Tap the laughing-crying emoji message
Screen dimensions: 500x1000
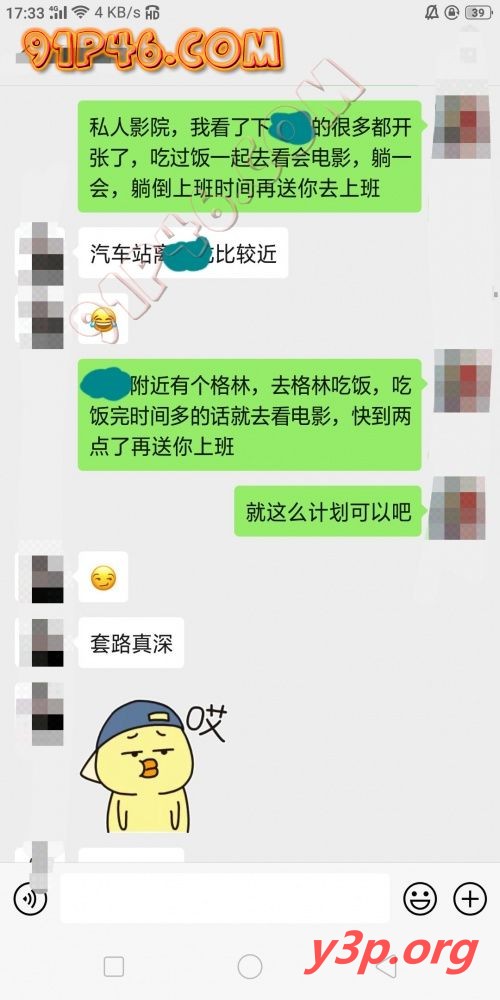pos(103,318)
